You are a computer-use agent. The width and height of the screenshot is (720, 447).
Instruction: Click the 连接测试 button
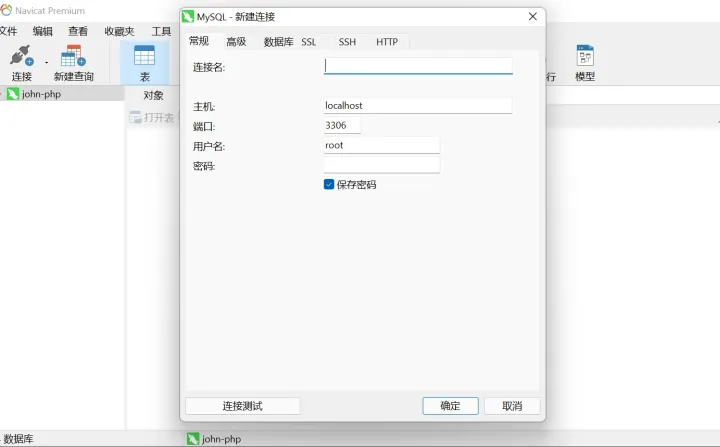coord(242,406)
